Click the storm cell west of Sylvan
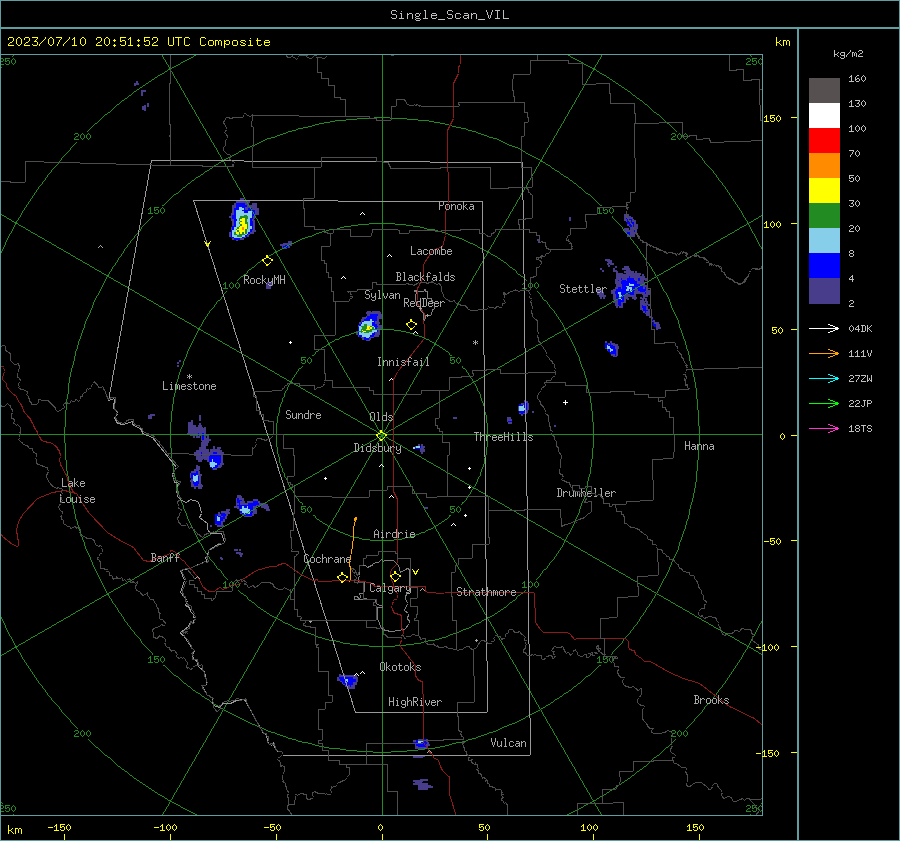 [369, 326]
